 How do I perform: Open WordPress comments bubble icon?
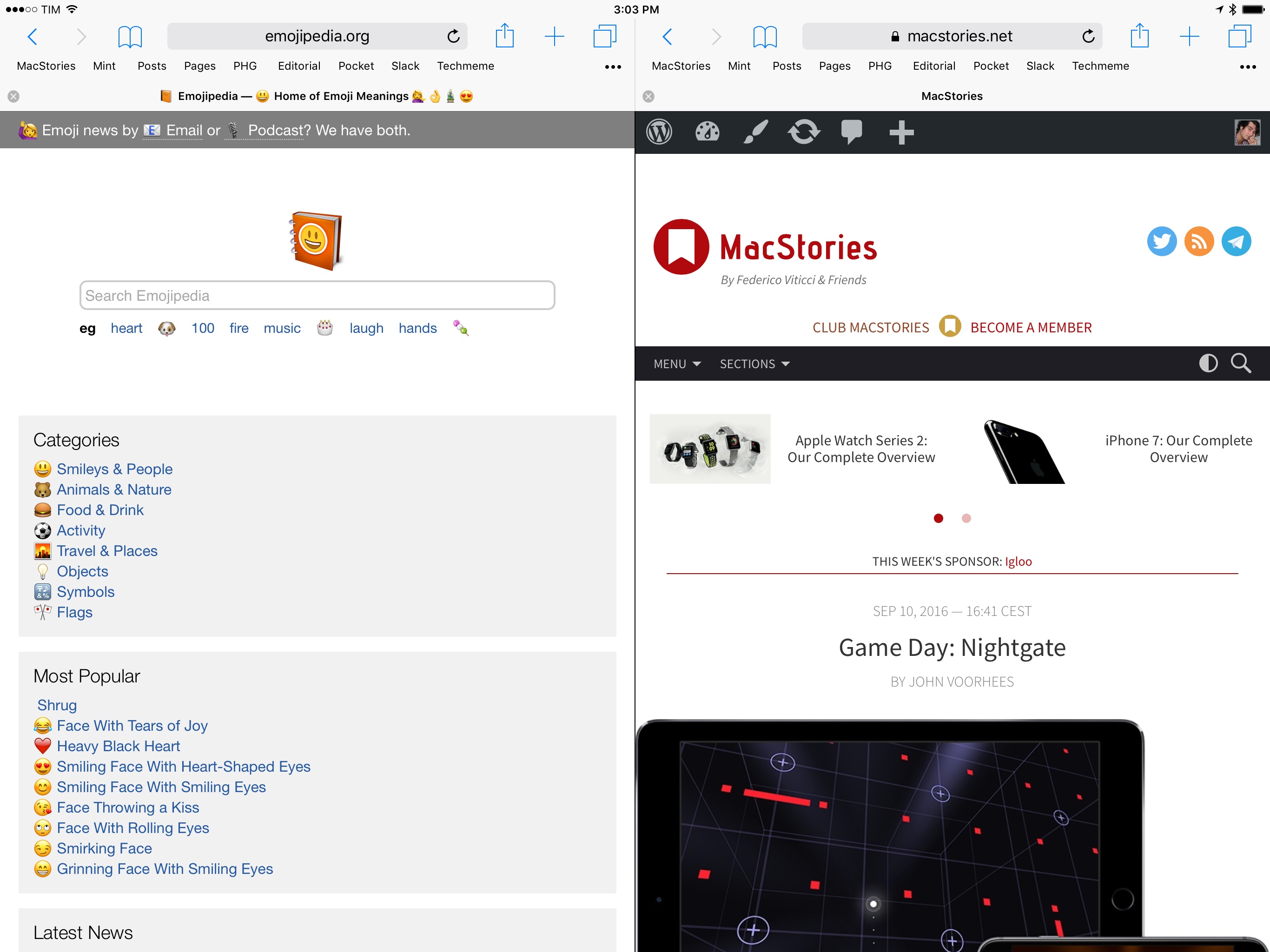[852, 132]
